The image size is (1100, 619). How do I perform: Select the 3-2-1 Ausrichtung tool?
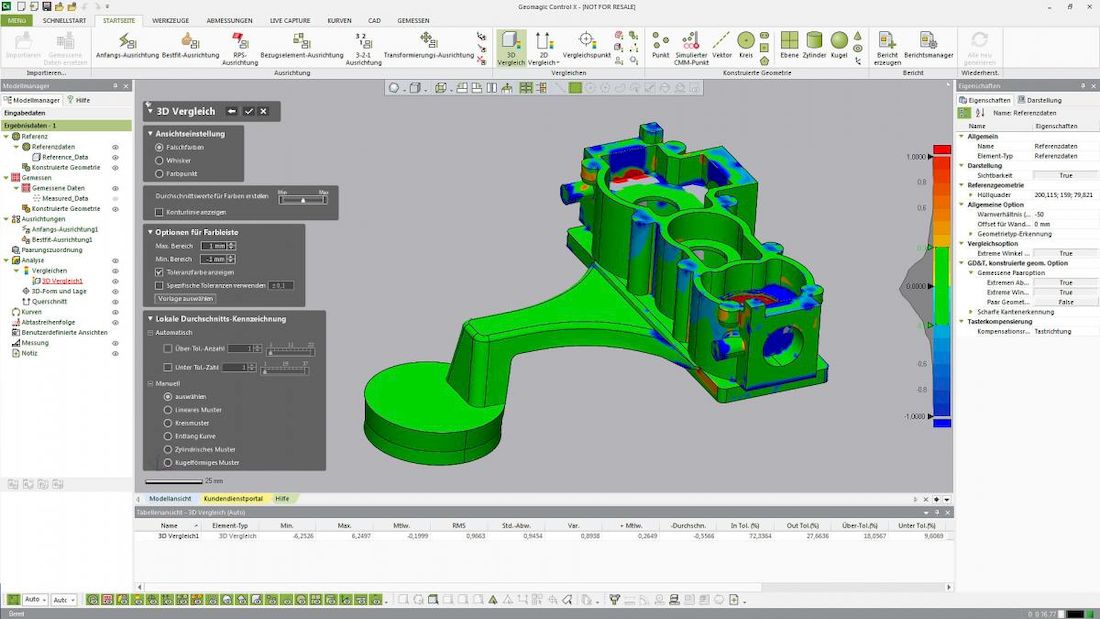coord(363,48)
